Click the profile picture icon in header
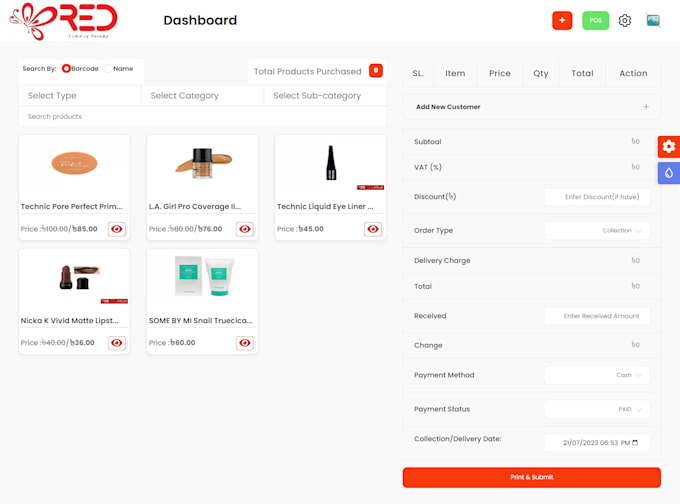The height and width of the screenshot is (504, 680). click(x=653, y=20)
